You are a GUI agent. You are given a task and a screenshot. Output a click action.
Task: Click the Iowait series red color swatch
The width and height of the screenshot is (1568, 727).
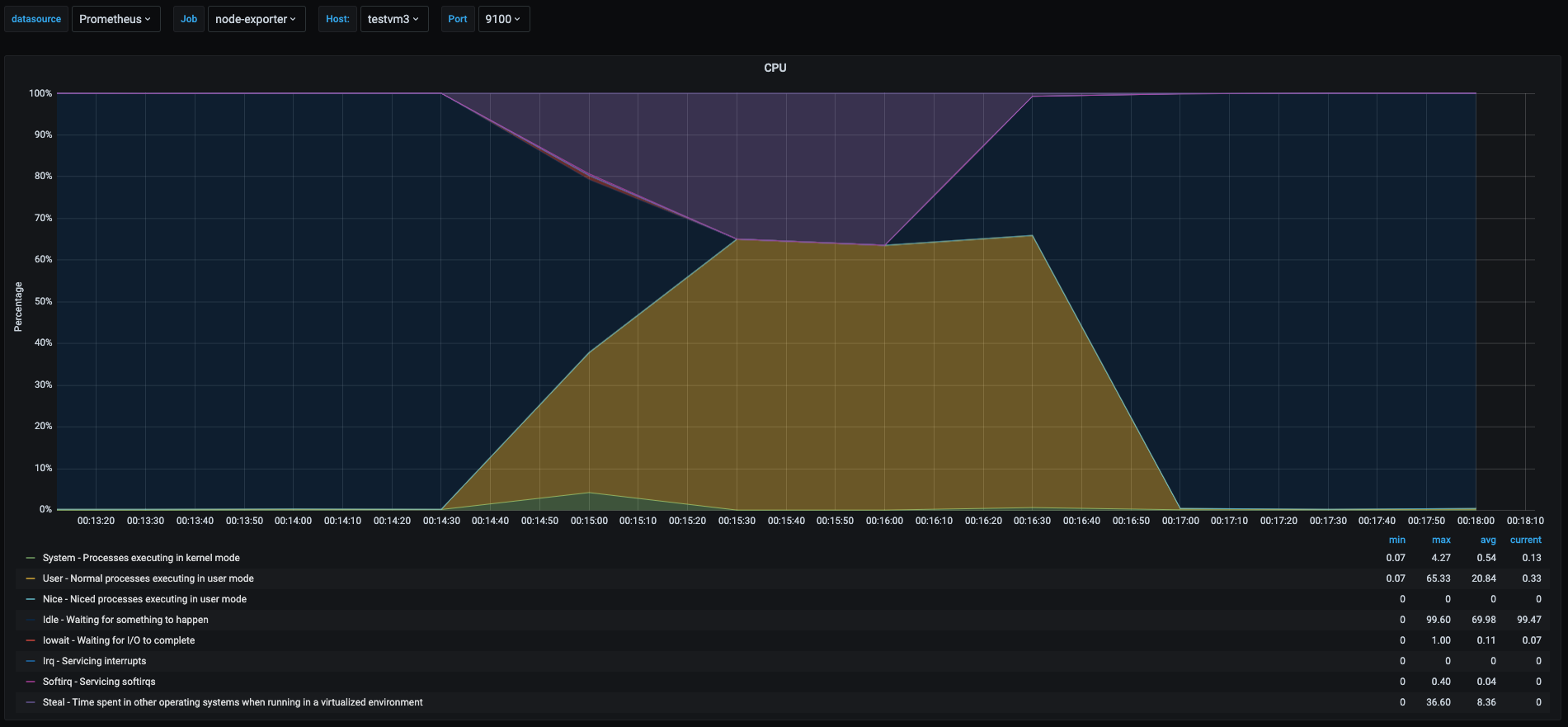(x=31, y=640)
